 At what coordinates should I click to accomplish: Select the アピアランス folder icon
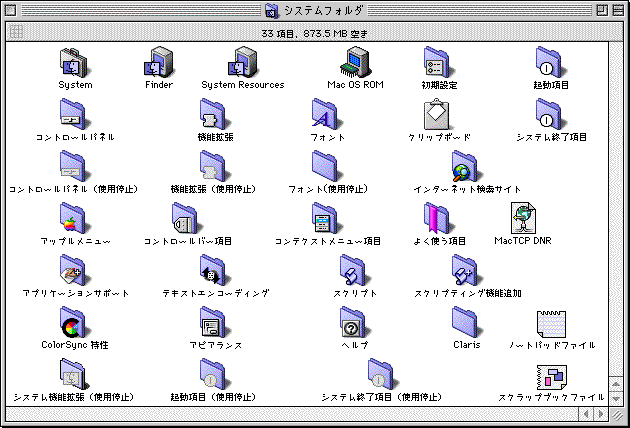pos(215,322)
